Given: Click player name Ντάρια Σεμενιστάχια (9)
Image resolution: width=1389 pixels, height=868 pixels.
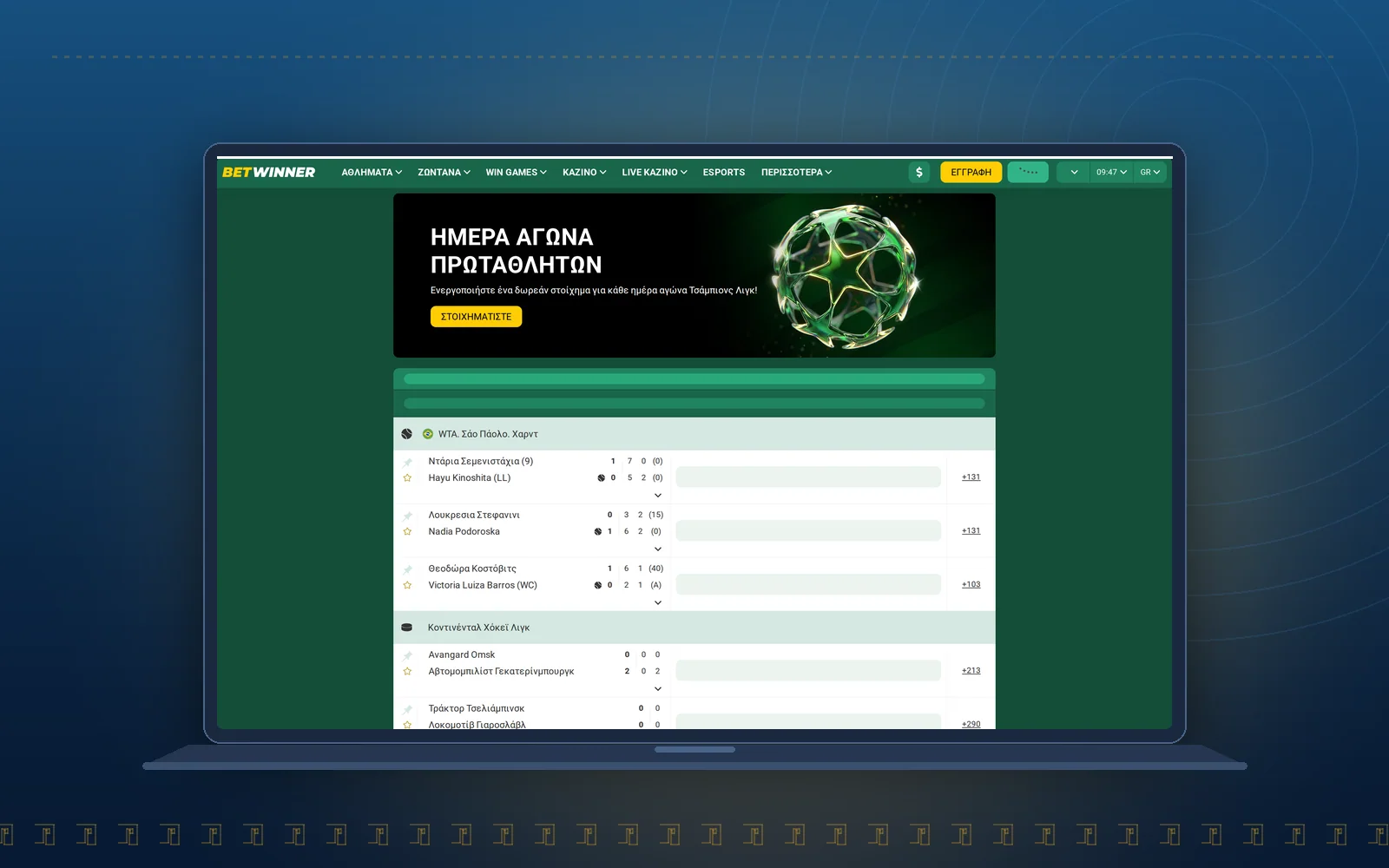Looking at the screenshot, I should click(481, 462).
